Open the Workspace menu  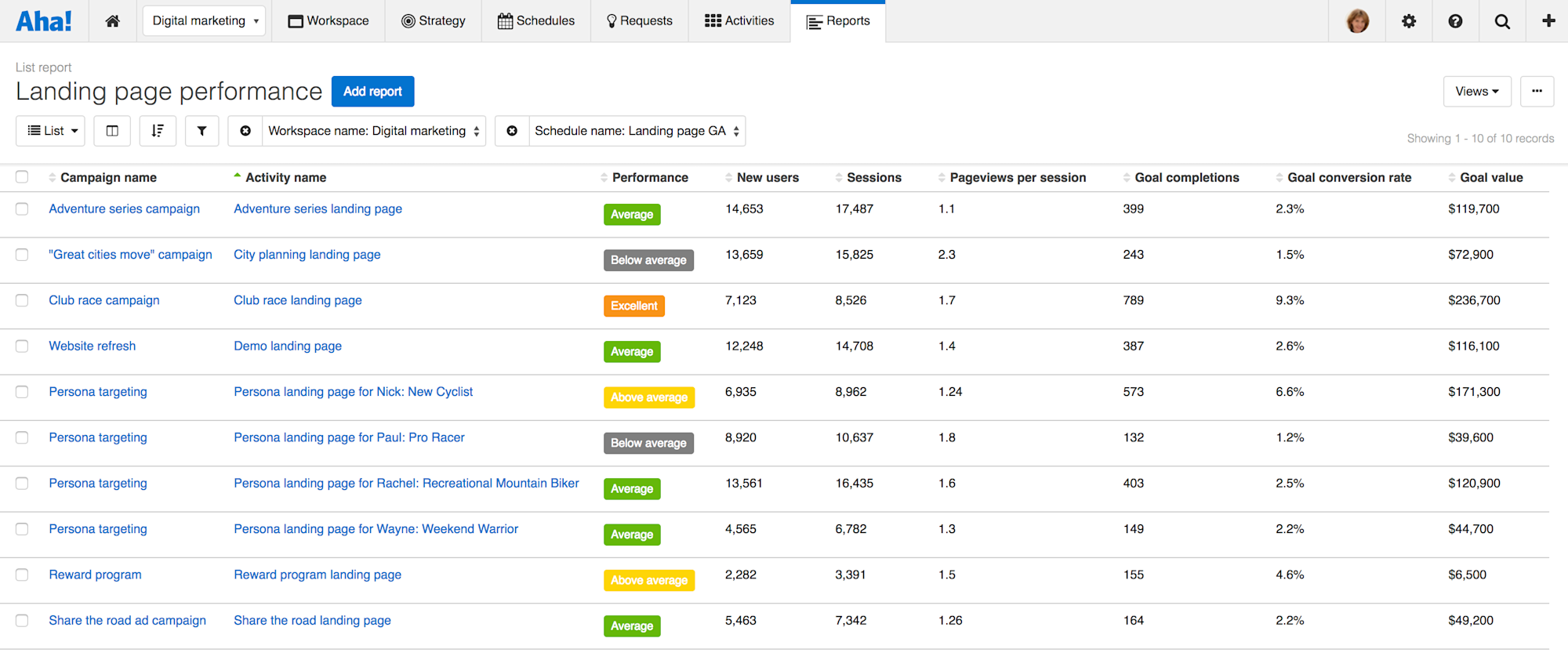coord(328,21)
